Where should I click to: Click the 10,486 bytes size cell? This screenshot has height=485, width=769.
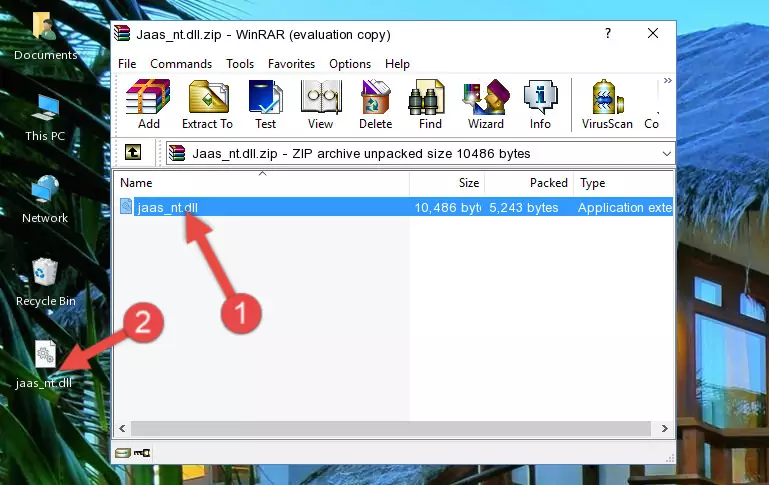click(x=447, y=207)
